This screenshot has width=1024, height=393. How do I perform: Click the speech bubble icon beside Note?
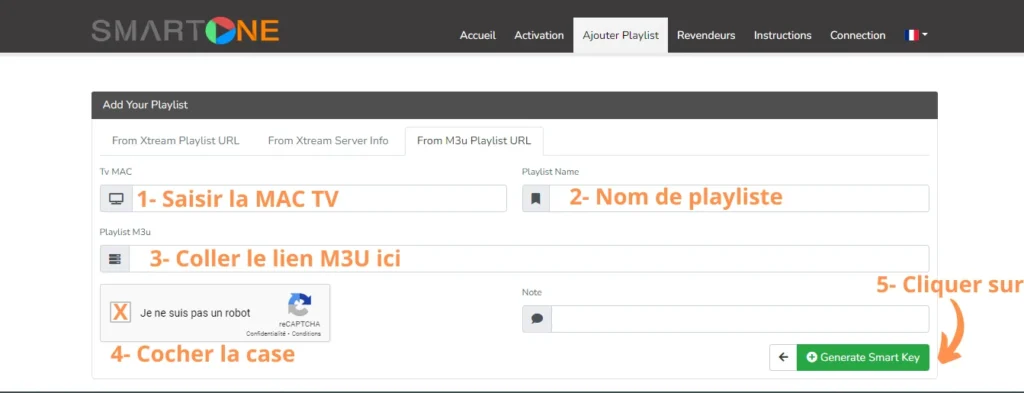537,319
